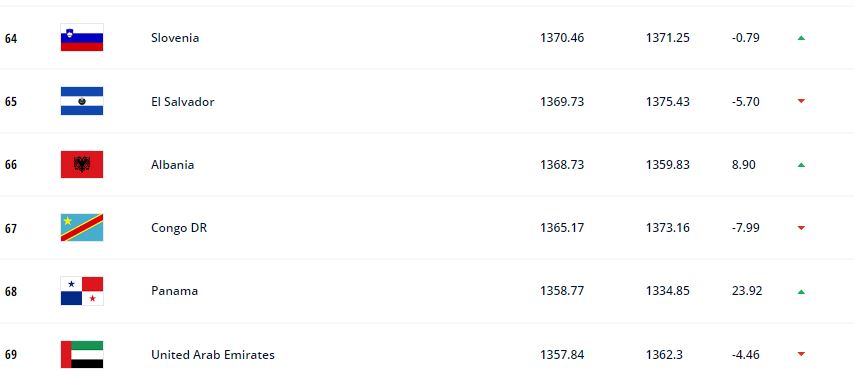Click Albania's green up arrow indicator
This screenshot has height=385, width=854.
coord(801,165)
